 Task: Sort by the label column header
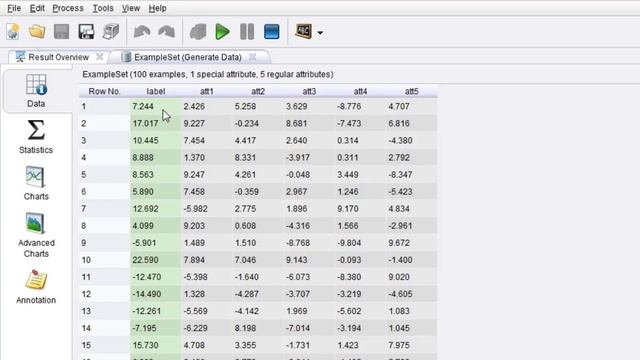click(x=156, y=91)
